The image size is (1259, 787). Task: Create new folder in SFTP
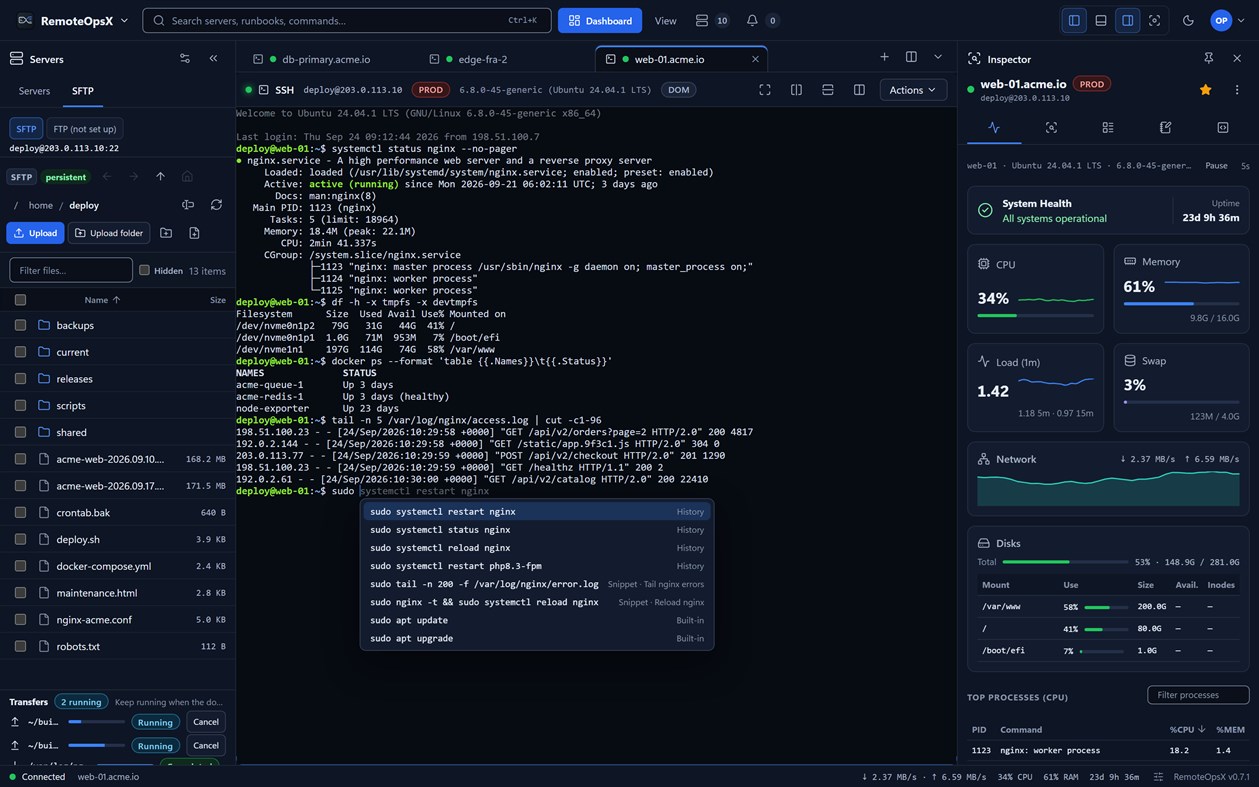tap(166, 233)
